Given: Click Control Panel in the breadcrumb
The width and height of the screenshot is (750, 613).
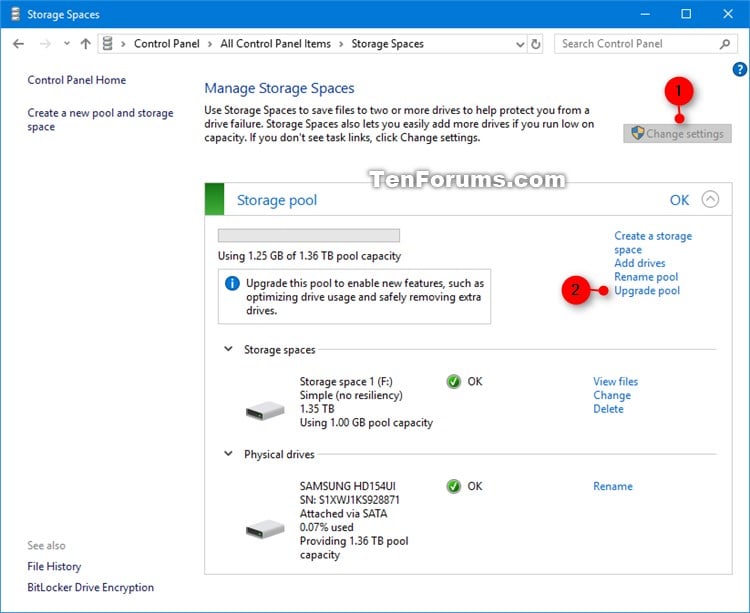Looking at the screenshot, I should [166, 44].
